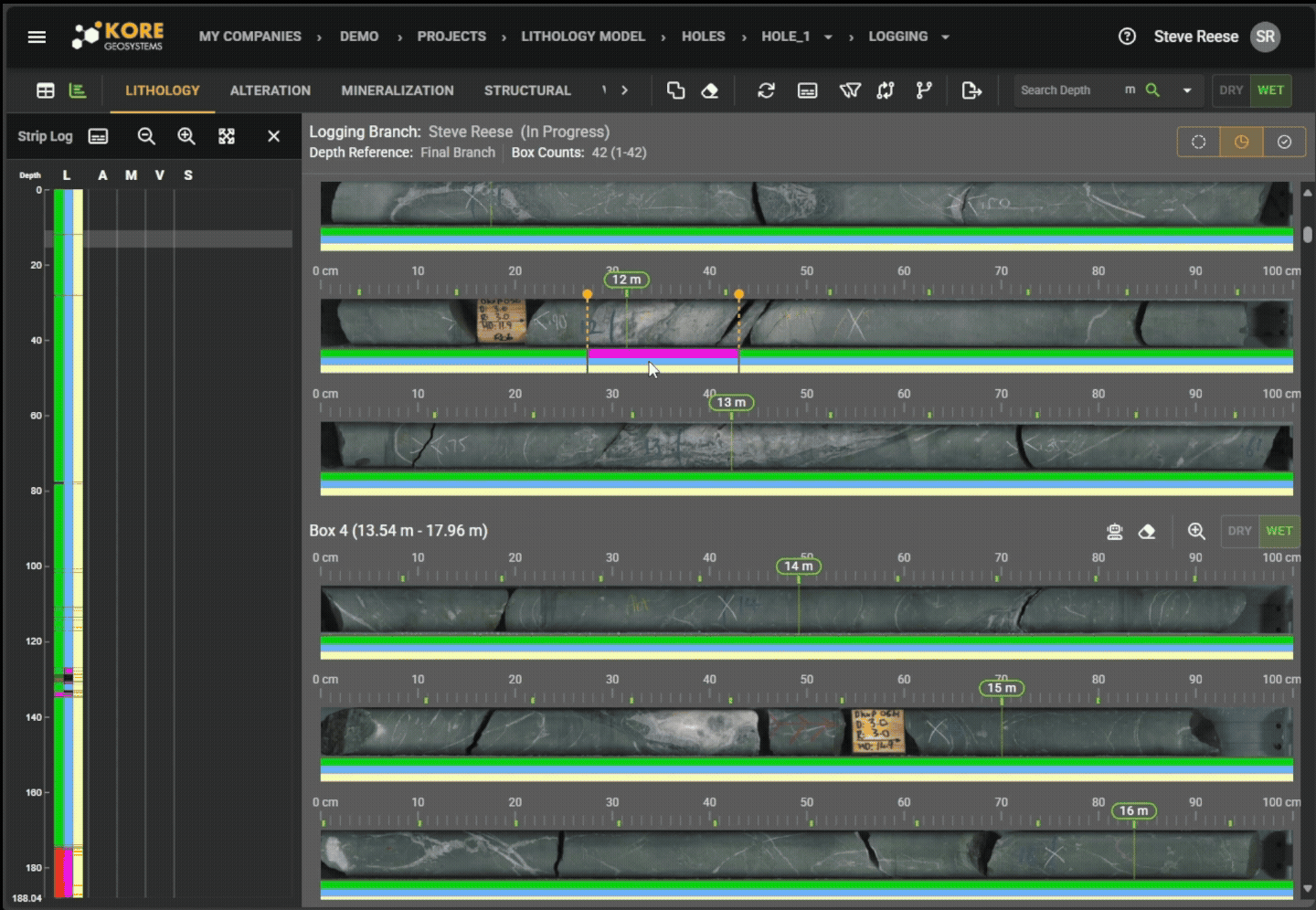
Task: Select the magenta lithology interval
Action: pyautogui.click(x=663, y=353)
